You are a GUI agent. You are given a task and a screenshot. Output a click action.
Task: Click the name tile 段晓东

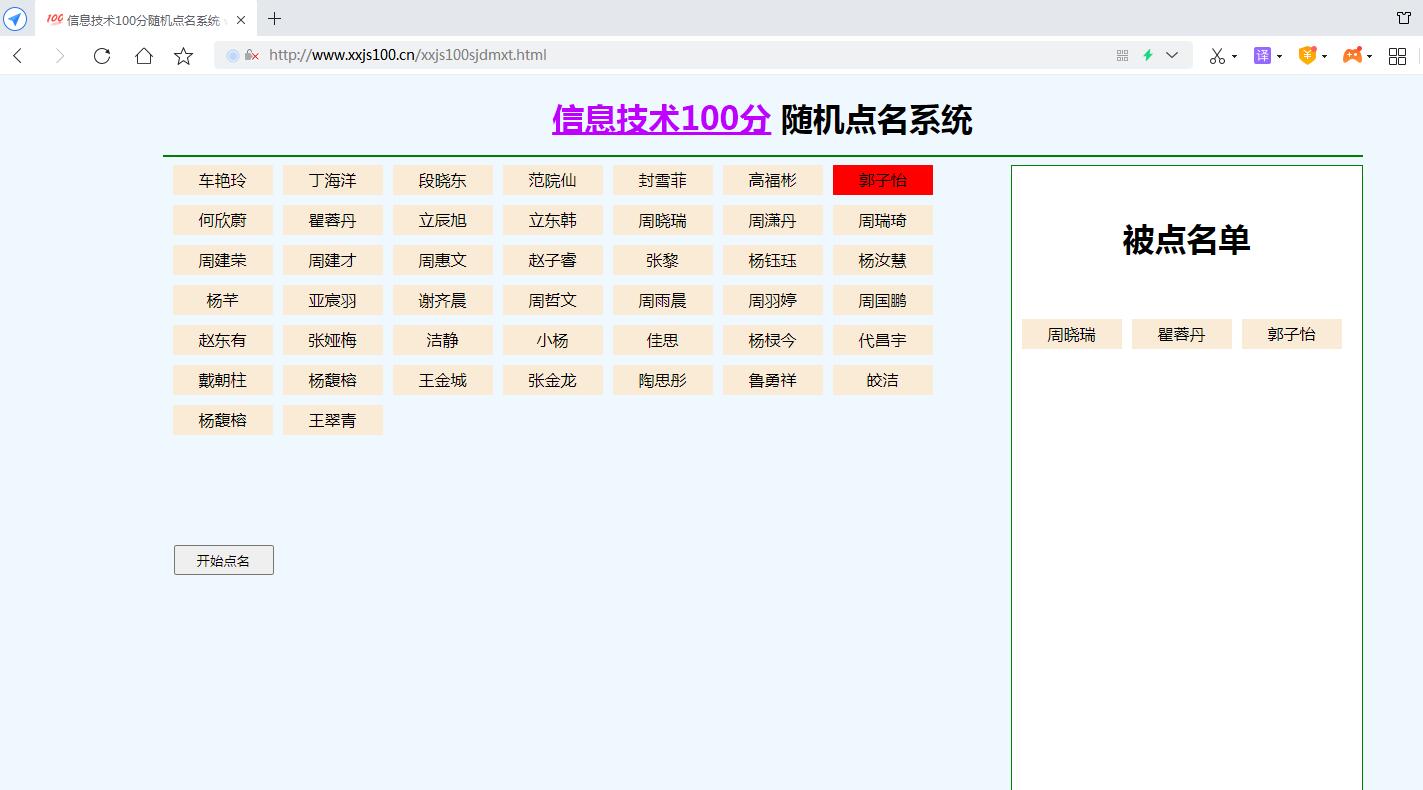[443, 180]
